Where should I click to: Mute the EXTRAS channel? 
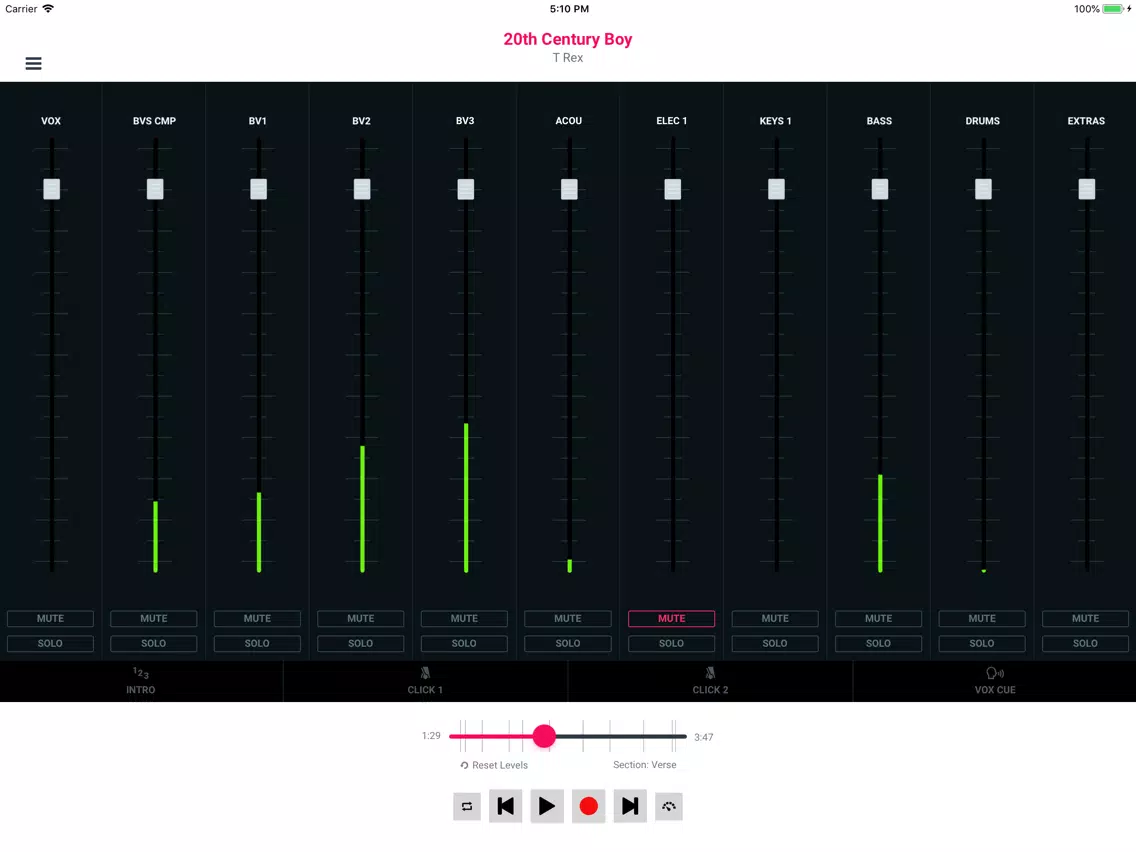click(1085, 619)
